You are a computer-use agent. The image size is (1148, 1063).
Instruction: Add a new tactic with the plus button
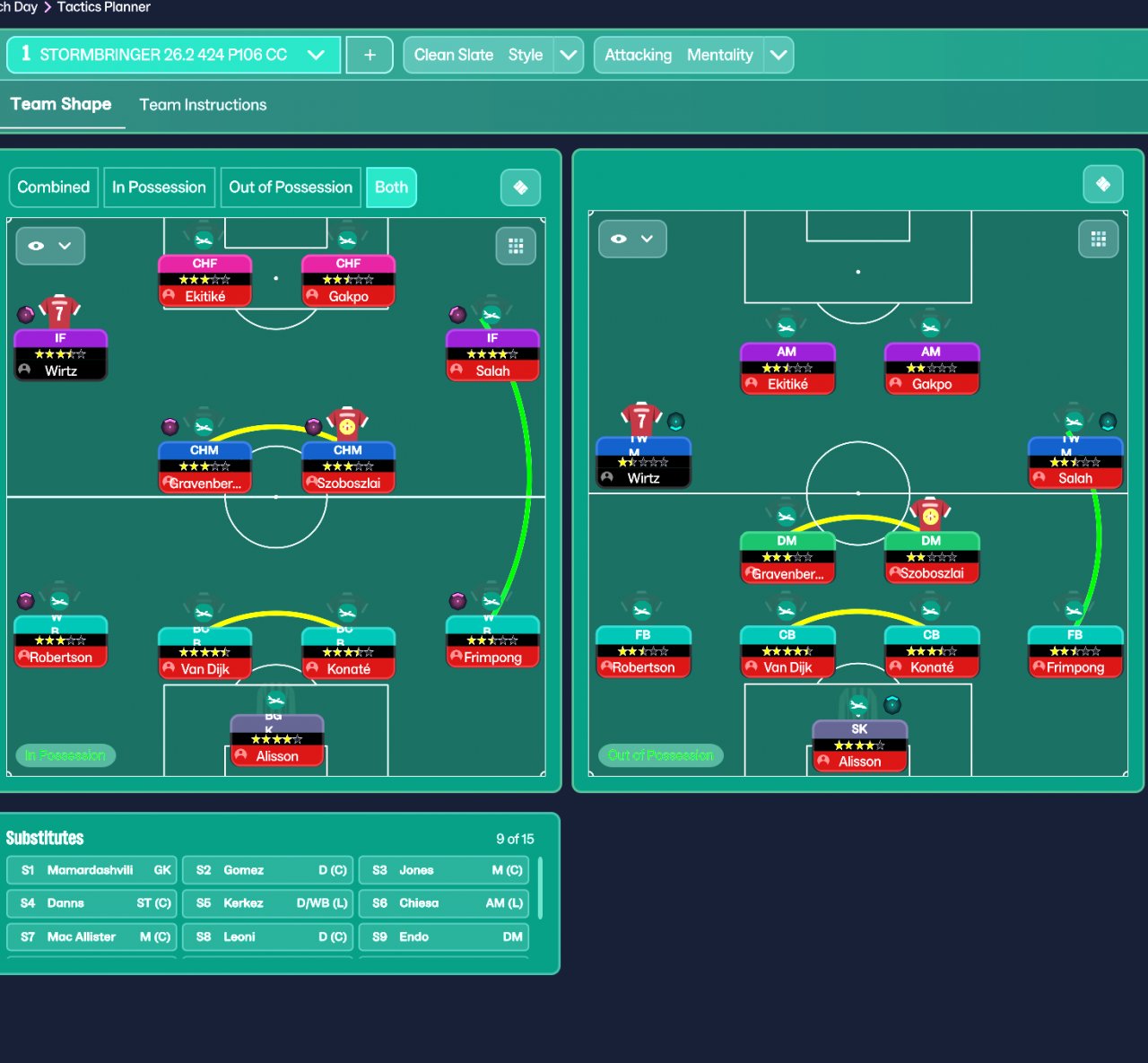[370, 55]
